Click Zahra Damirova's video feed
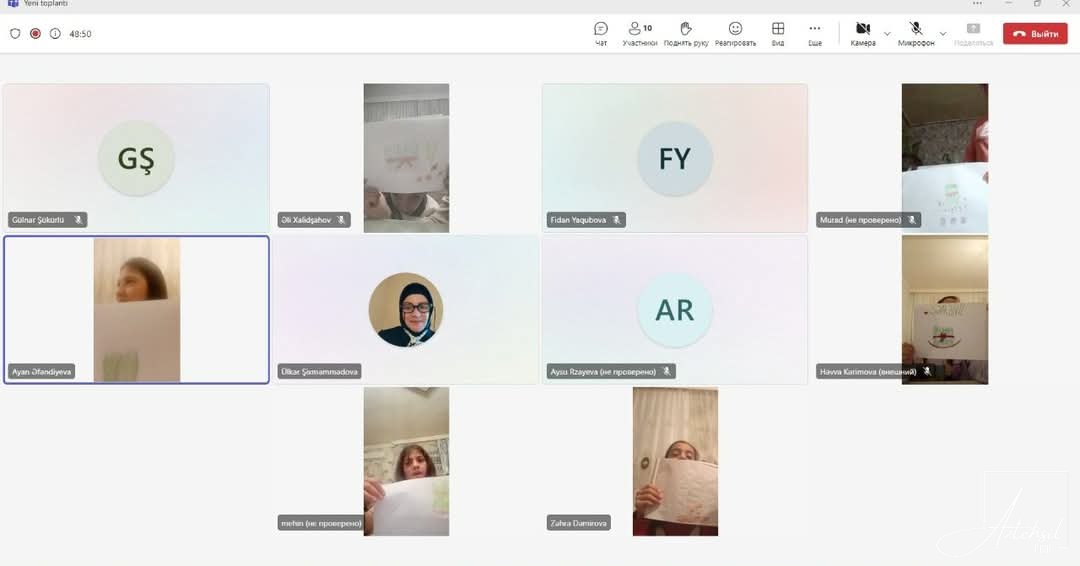 (x=675, y=461)
